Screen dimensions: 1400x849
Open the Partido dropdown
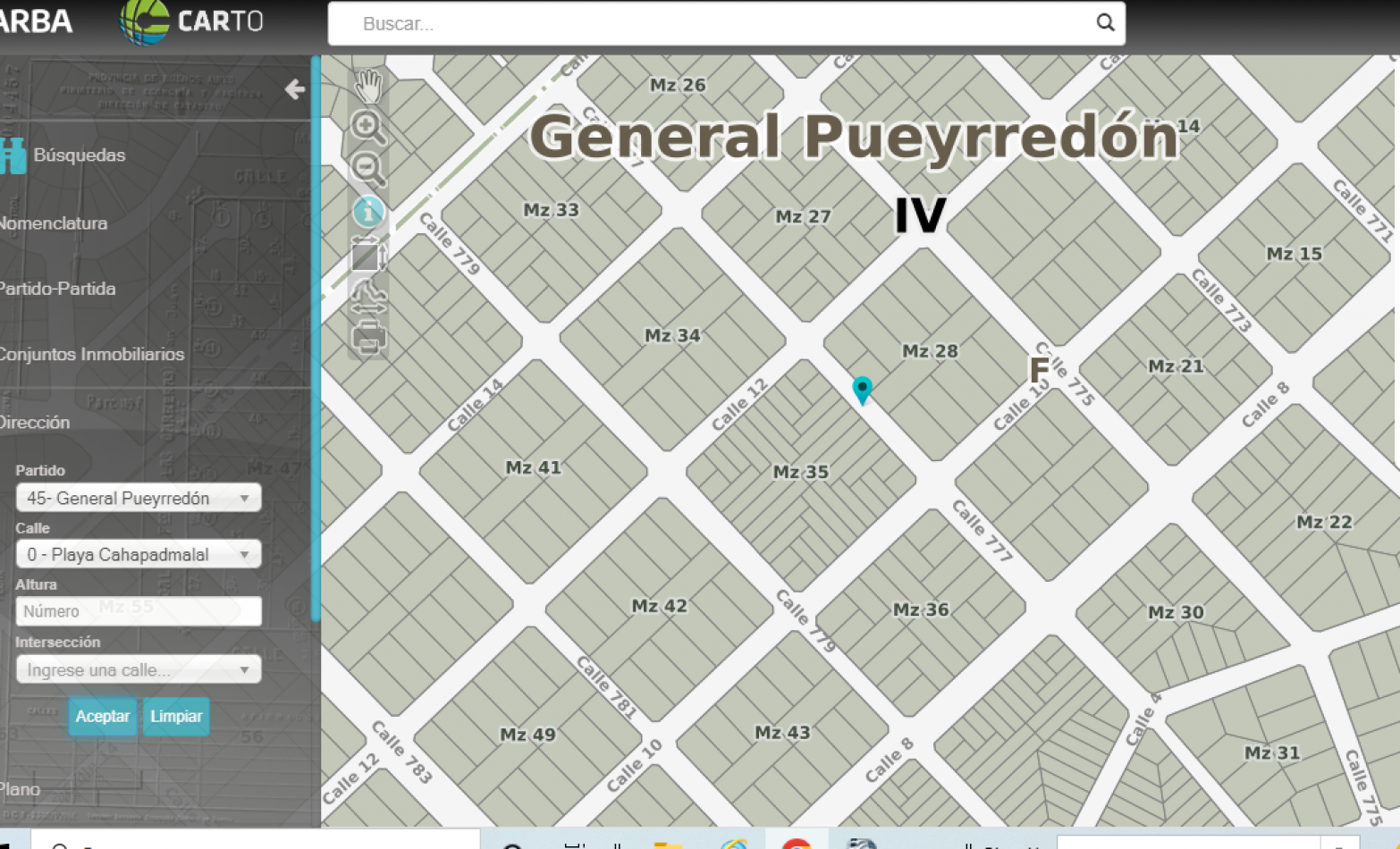click(139, 498)
